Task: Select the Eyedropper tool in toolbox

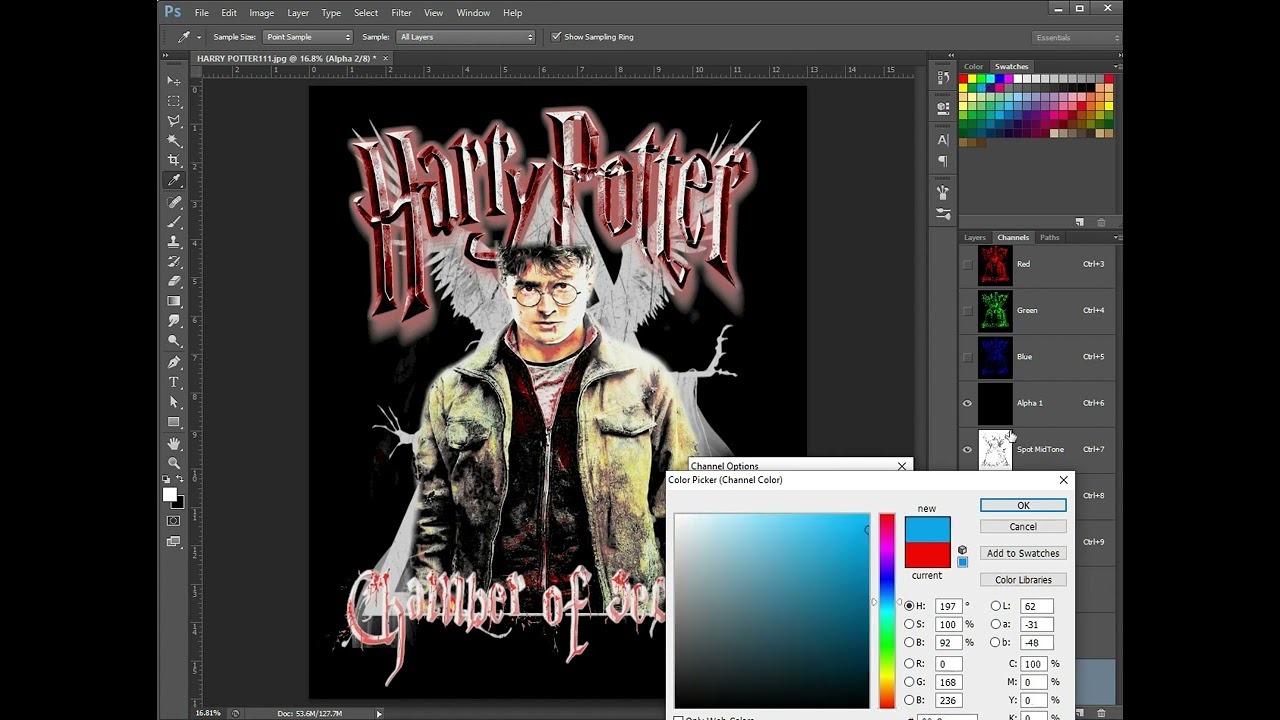Action: [174, 181]
